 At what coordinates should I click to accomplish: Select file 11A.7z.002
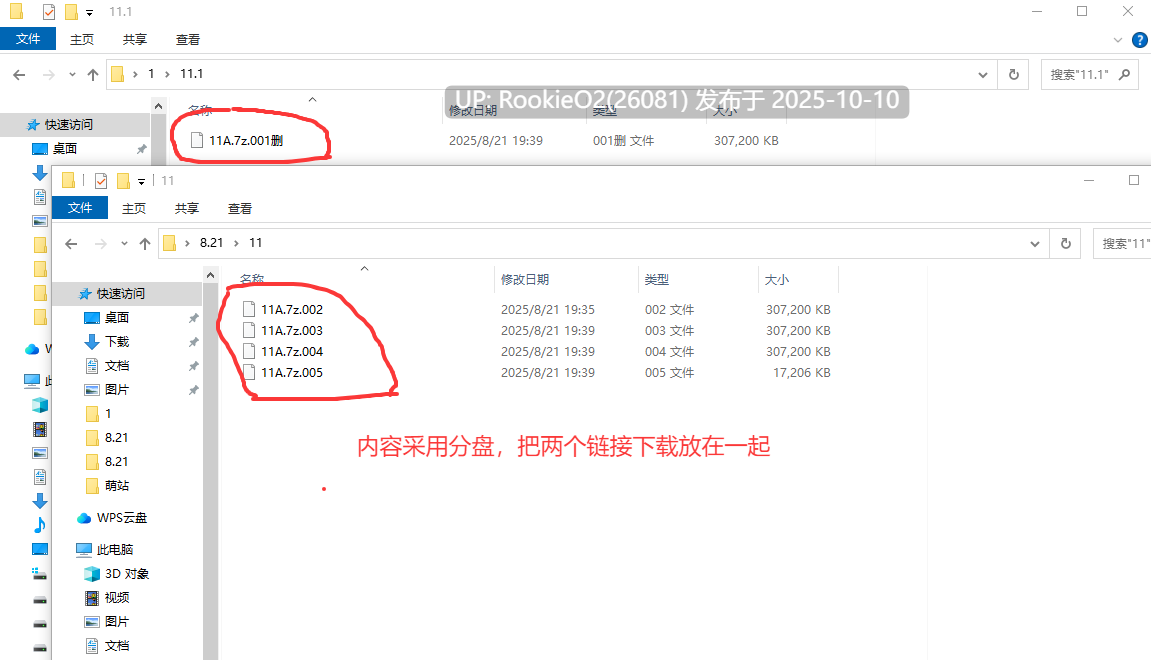[x=291, y=310]
